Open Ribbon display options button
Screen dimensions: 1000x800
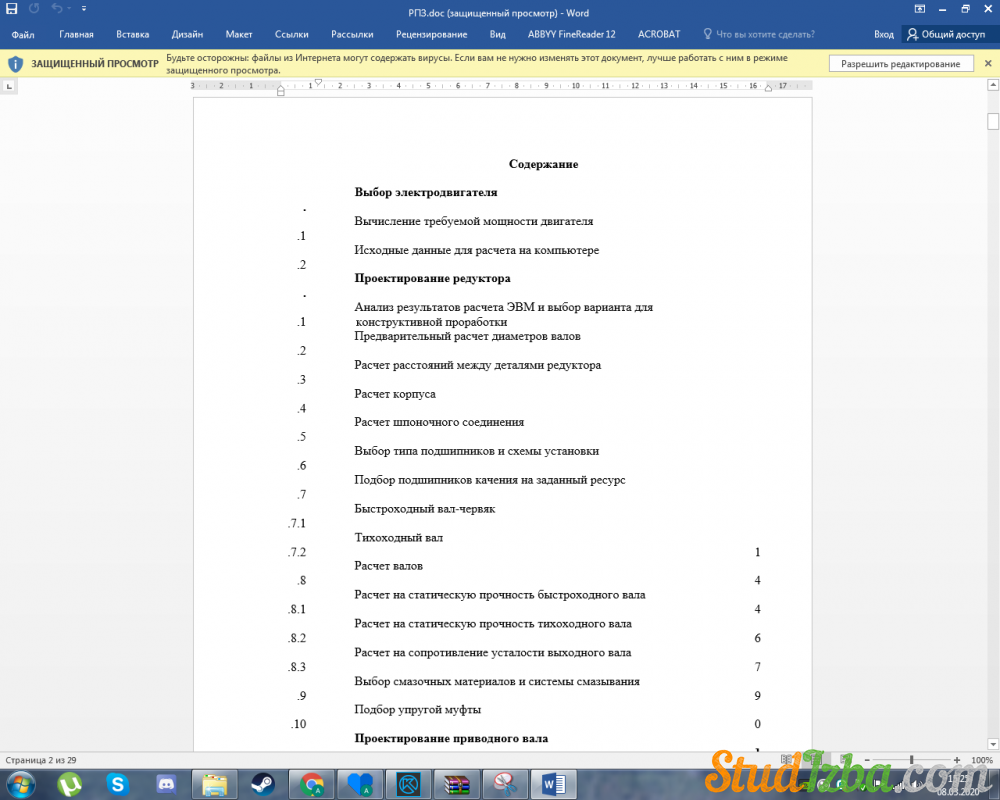[x=919, y=9]
